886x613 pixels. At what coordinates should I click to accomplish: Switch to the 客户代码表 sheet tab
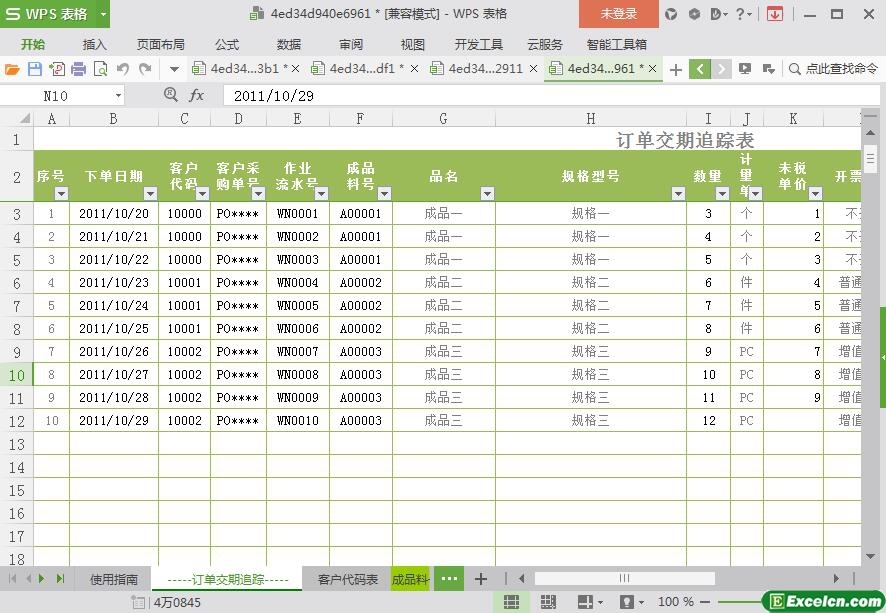click(x=347, y=579)
